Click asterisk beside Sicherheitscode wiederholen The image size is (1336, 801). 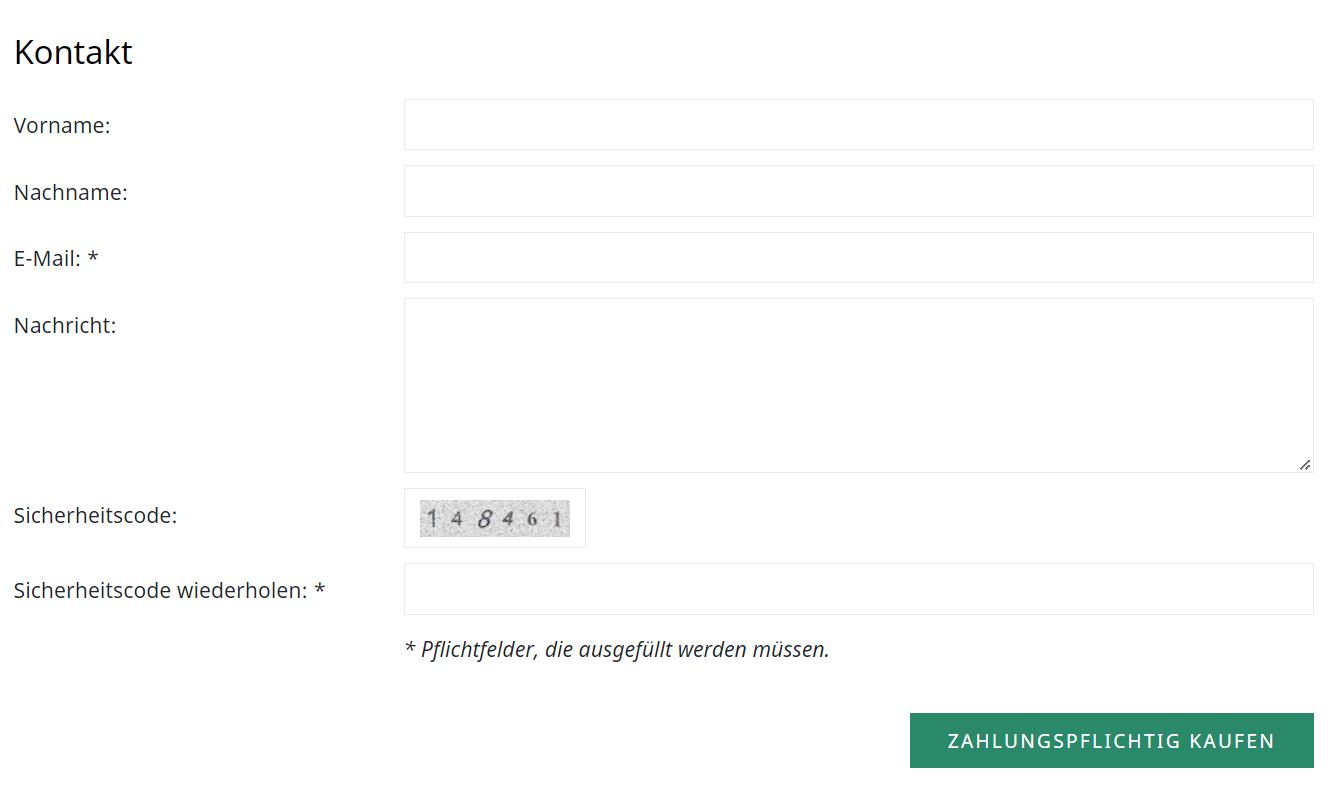click(320, 588)
